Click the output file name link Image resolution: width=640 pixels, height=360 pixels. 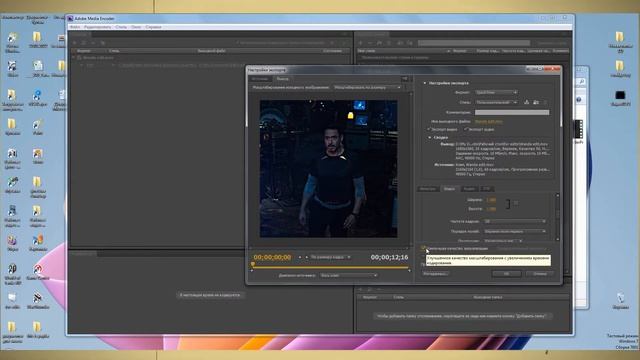[489, 122]
